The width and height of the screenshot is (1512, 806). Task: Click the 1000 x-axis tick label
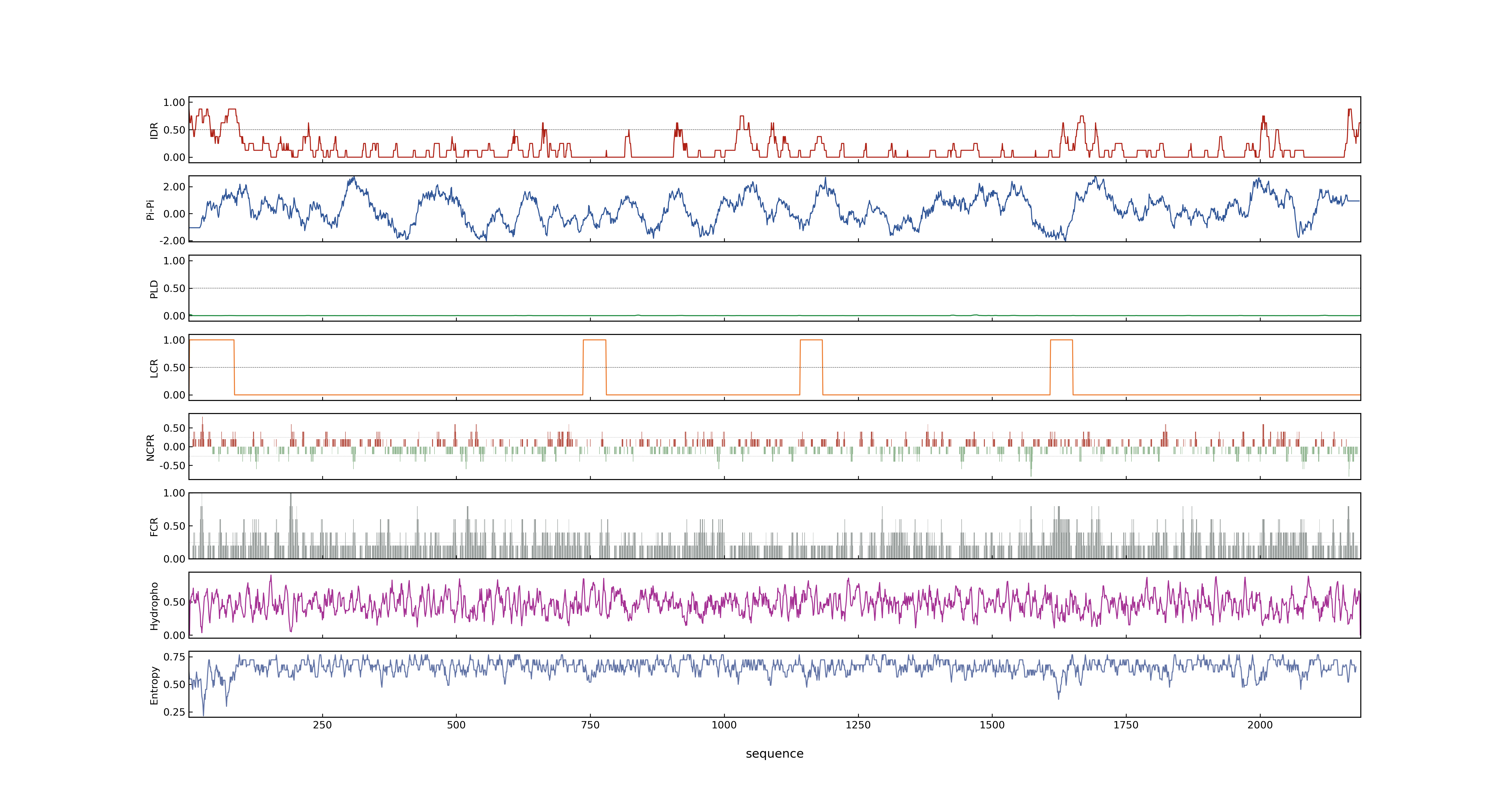724,725
